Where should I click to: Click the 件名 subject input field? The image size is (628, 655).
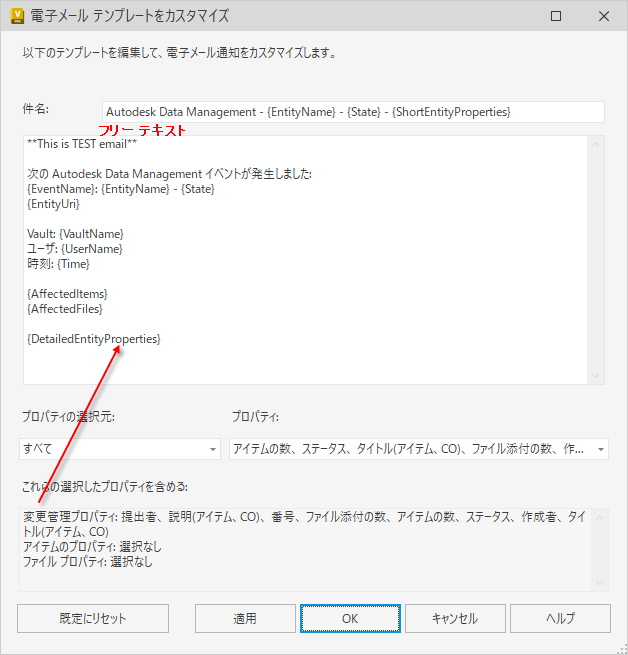353,112
